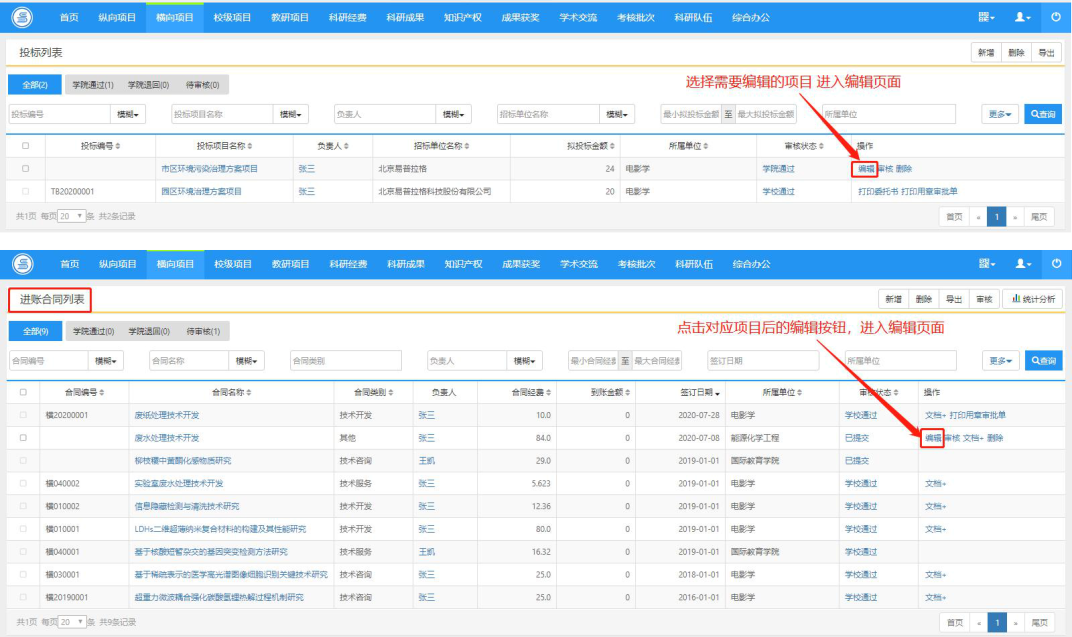The height and width of the screenshot is (637, 1072).
Task: Expand the 更多 dropdown in 进账合同列表
Action: (1000, 360)
